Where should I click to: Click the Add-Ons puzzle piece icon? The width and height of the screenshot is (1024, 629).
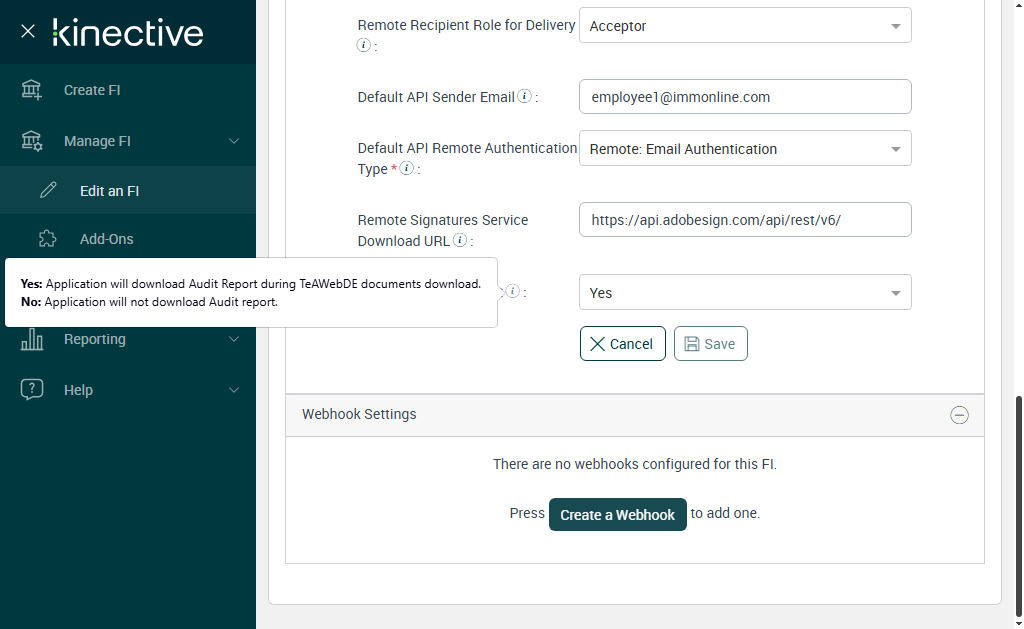pos(48,239)
